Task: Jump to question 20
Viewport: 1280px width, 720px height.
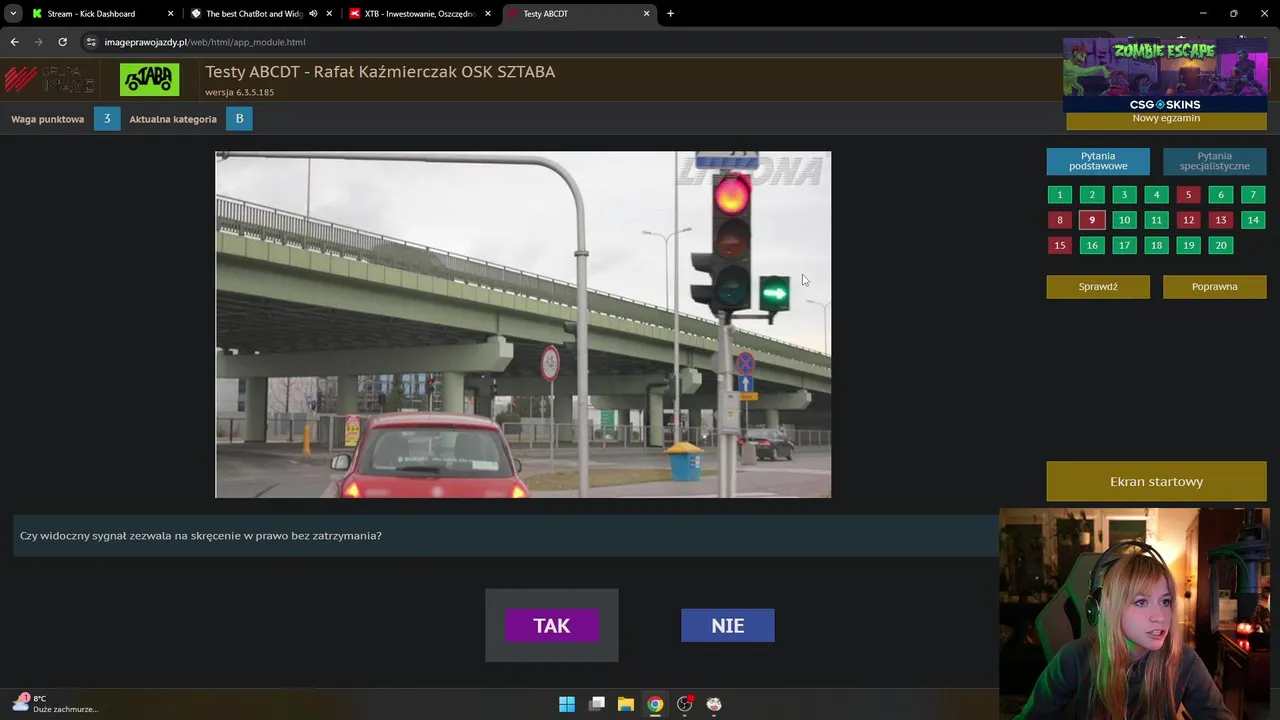Action: [1220, 245]
